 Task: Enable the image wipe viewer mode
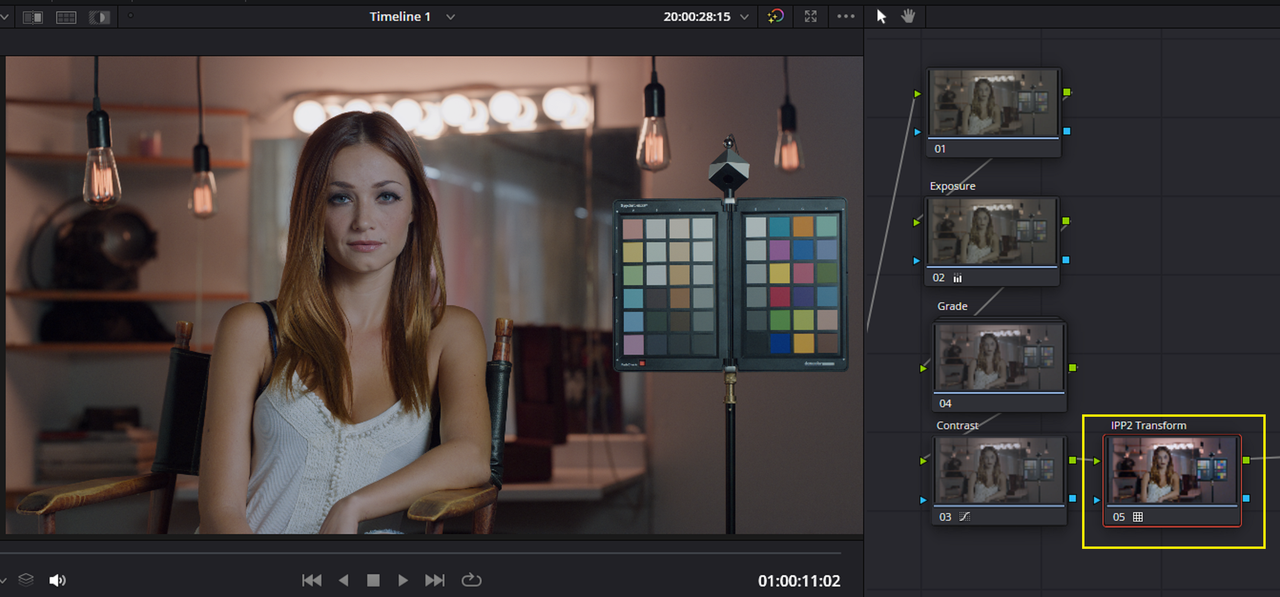click(33, 17)
